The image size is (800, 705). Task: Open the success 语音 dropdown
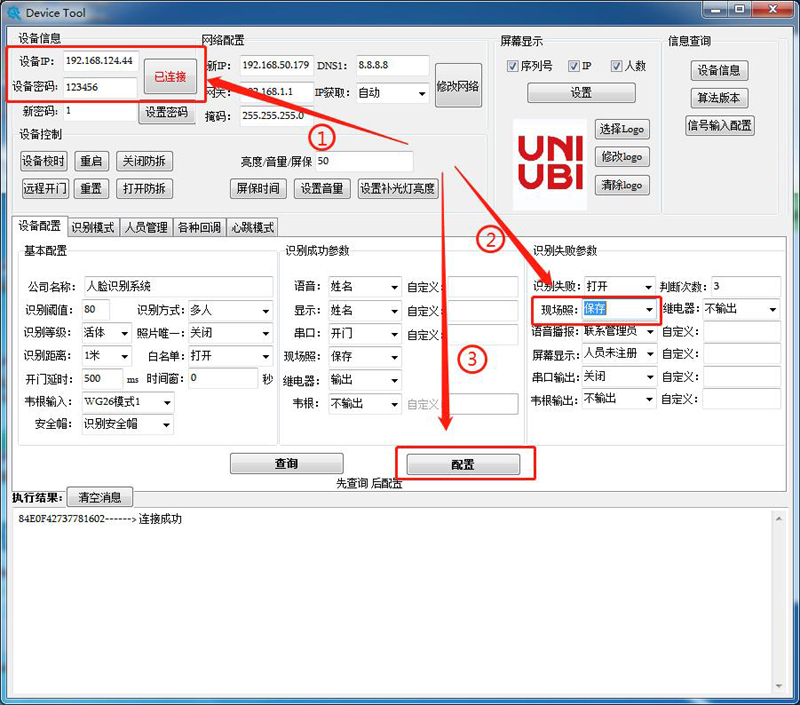click(365, 287)
